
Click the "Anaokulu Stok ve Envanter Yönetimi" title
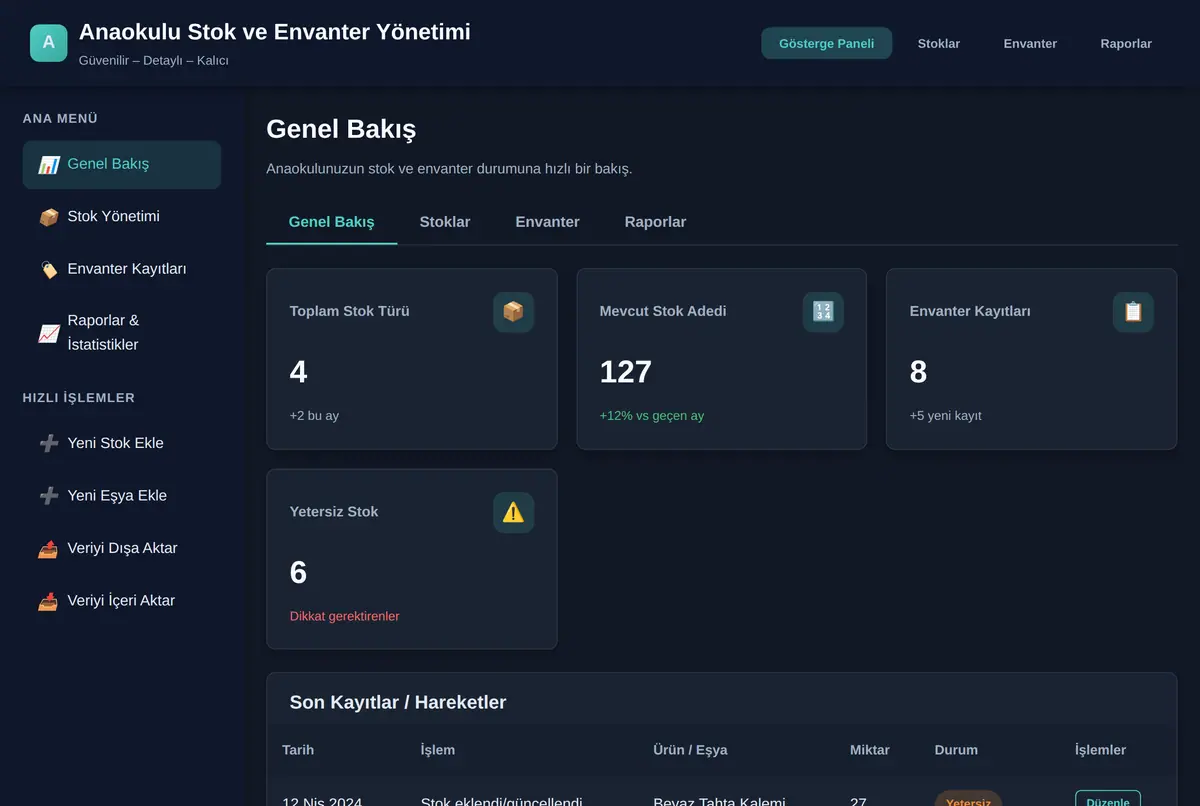click(x=275, y=32)
